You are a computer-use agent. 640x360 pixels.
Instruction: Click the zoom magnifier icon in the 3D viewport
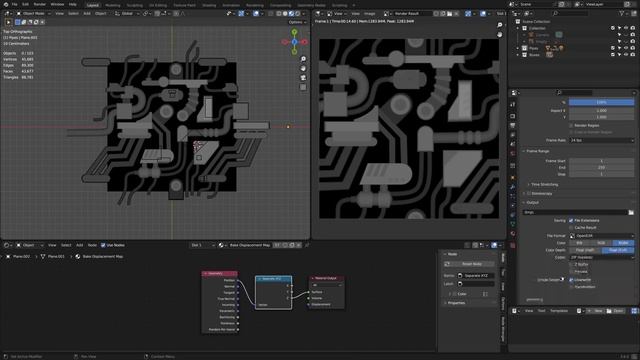(303, 59)
